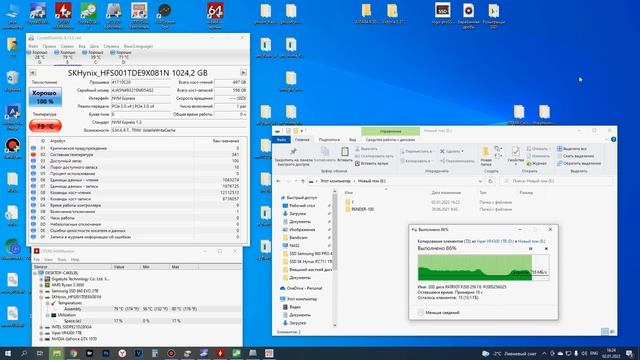Open File menu in HWMonitor
The width and height of the screenshot is (640, 360).
pos(37,260)
